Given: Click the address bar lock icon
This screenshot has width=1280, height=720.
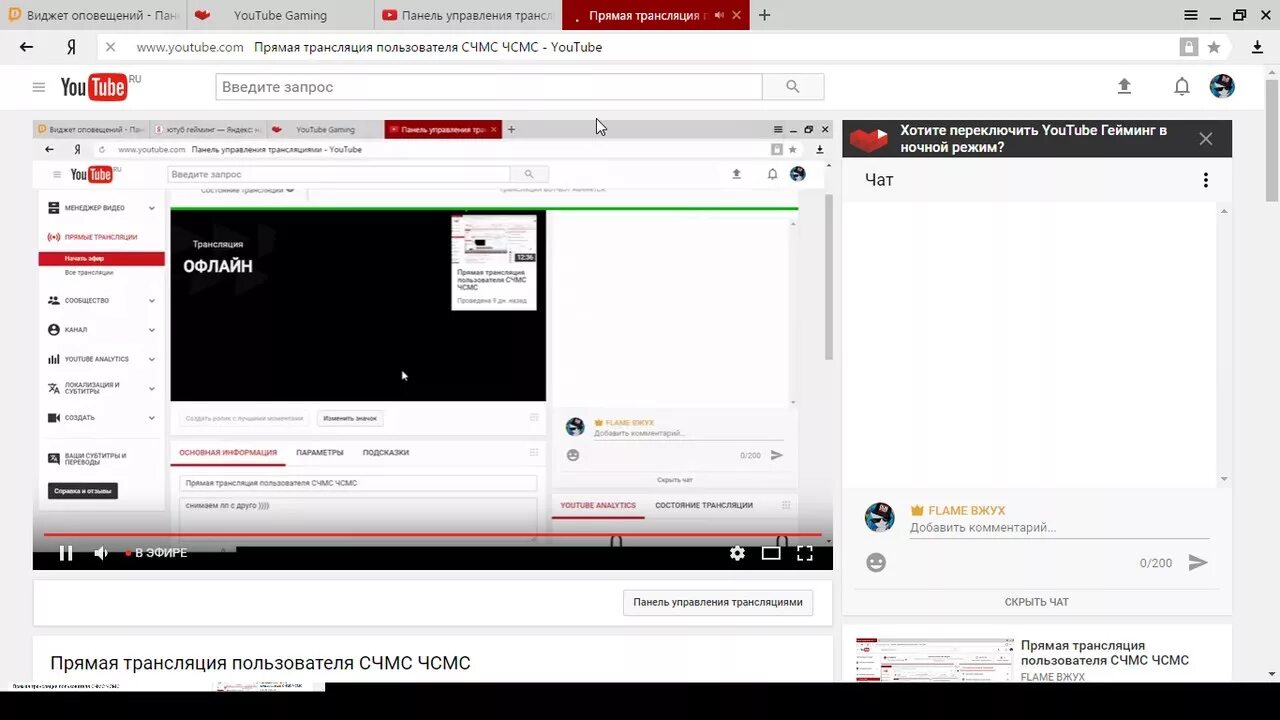Looking at the screenshot, I should click(x=1189, y=47).
